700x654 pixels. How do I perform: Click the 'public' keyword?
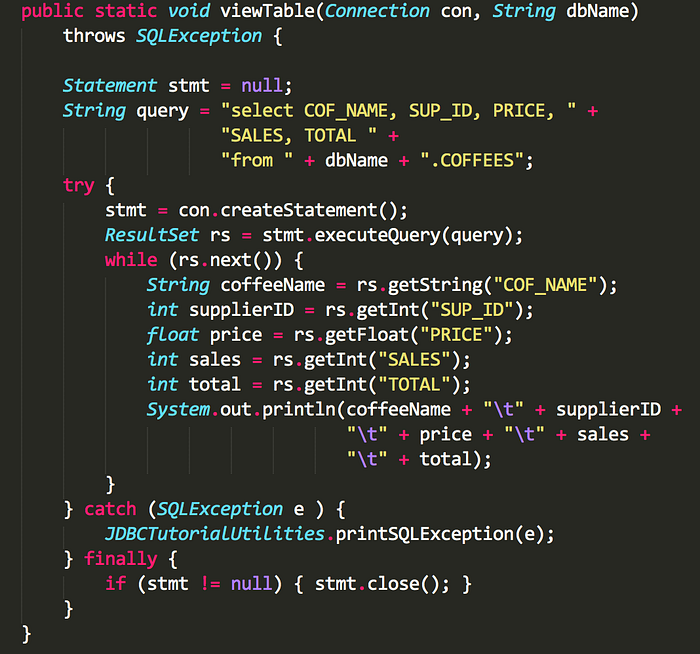52,11
